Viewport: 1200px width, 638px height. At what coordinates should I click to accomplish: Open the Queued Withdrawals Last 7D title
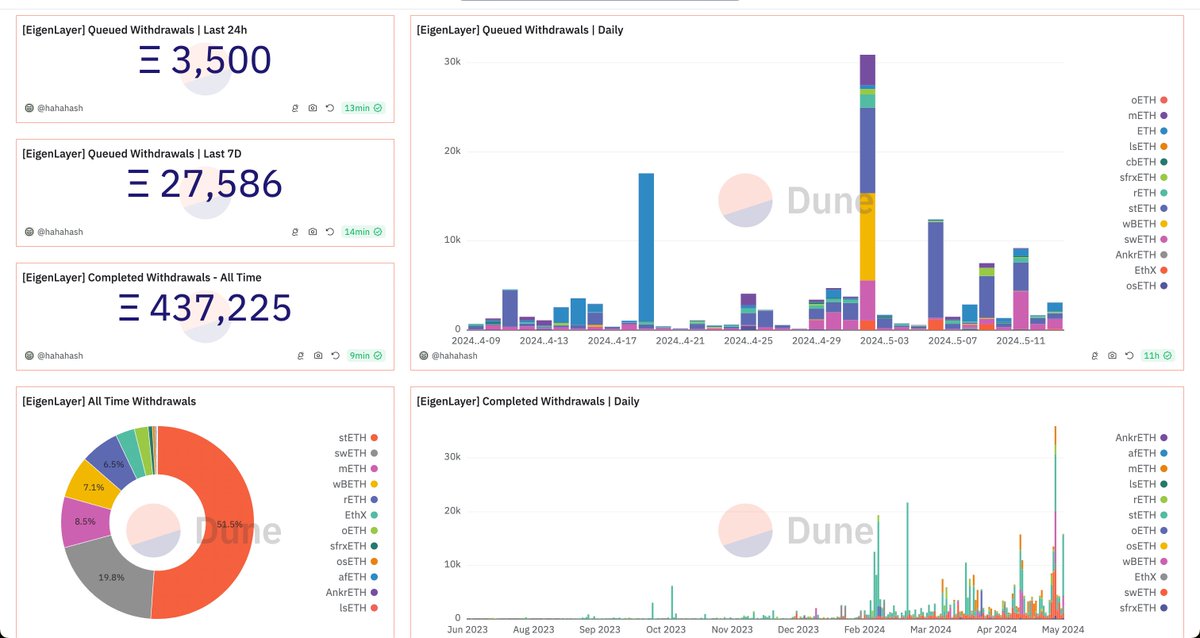click(132, 153)
